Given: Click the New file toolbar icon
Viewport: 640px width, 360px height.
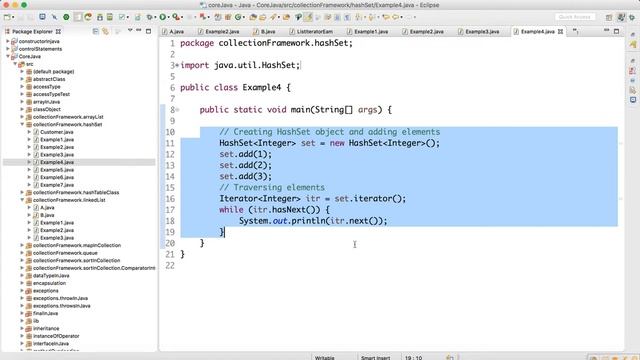Looking at the screenshot, I should click(7, 17).
